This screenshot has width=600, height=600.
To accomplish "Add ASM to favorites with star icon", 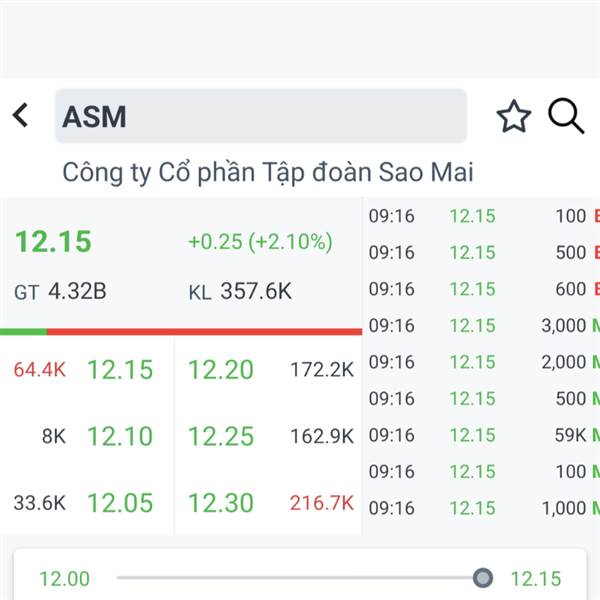I will 514,117.
